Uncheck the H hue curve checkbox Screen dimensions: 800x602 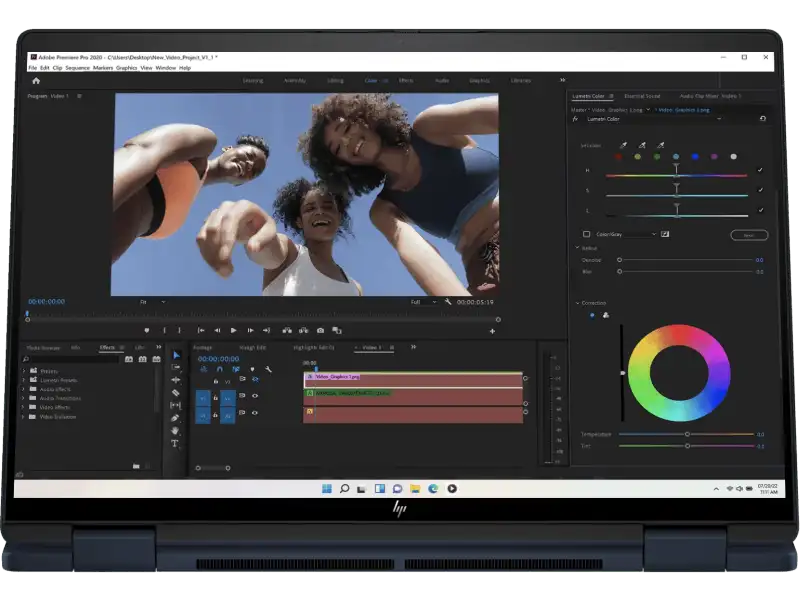[x=760, y=170]
